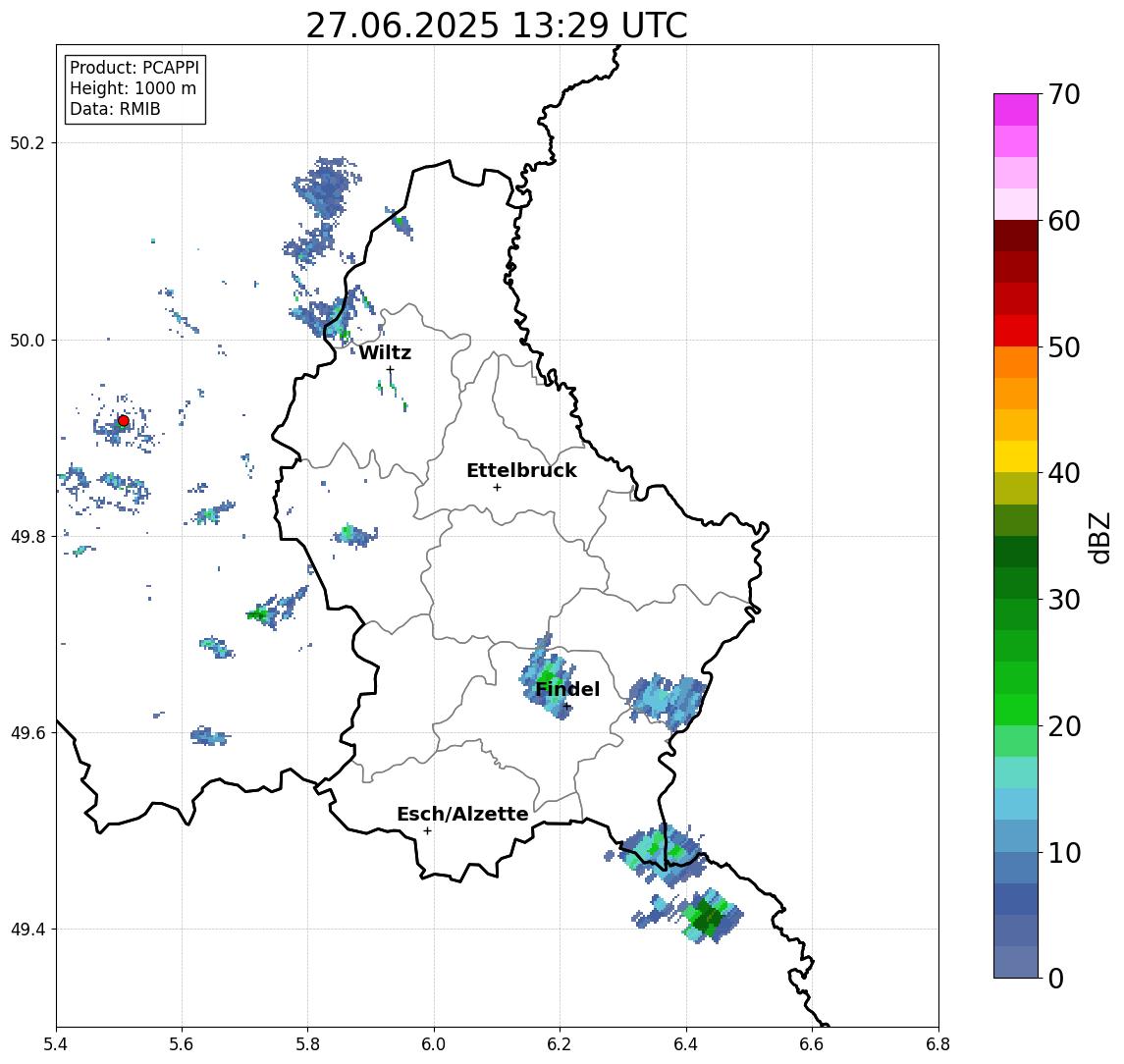Click the latitude axis label 50.2
The height and width of the screenshot is (1064, 1124).
pyautogui.click(x=27, y=142)
